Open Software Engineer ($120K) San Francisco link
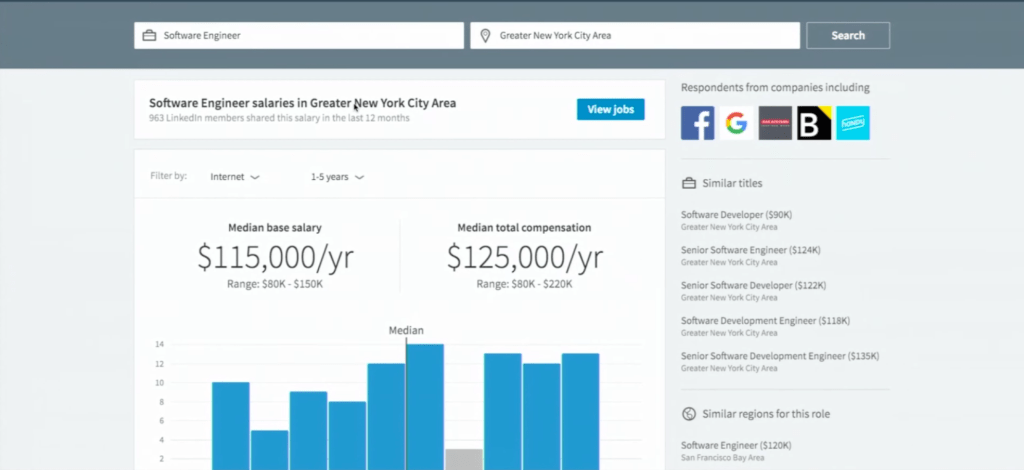 coord(736,445)
